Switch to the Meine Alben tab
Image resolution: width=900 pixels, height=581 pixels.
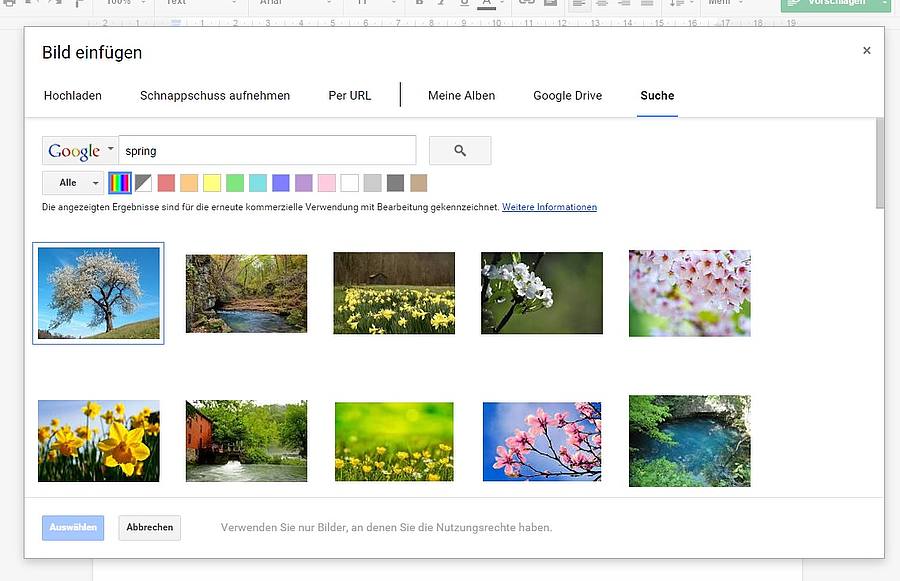[x=461, y=95]
